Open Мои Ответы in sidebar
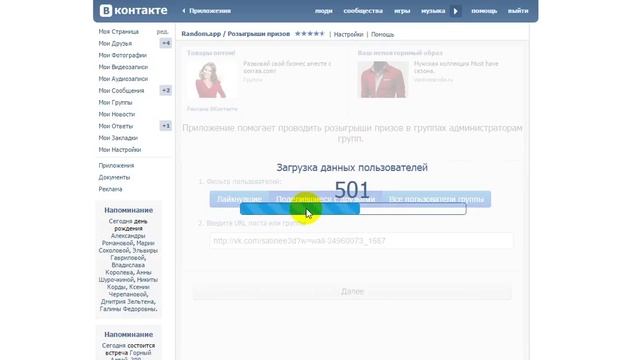This screenshot has width=640, height=360. pyautogui.click(x=116, y=126)
